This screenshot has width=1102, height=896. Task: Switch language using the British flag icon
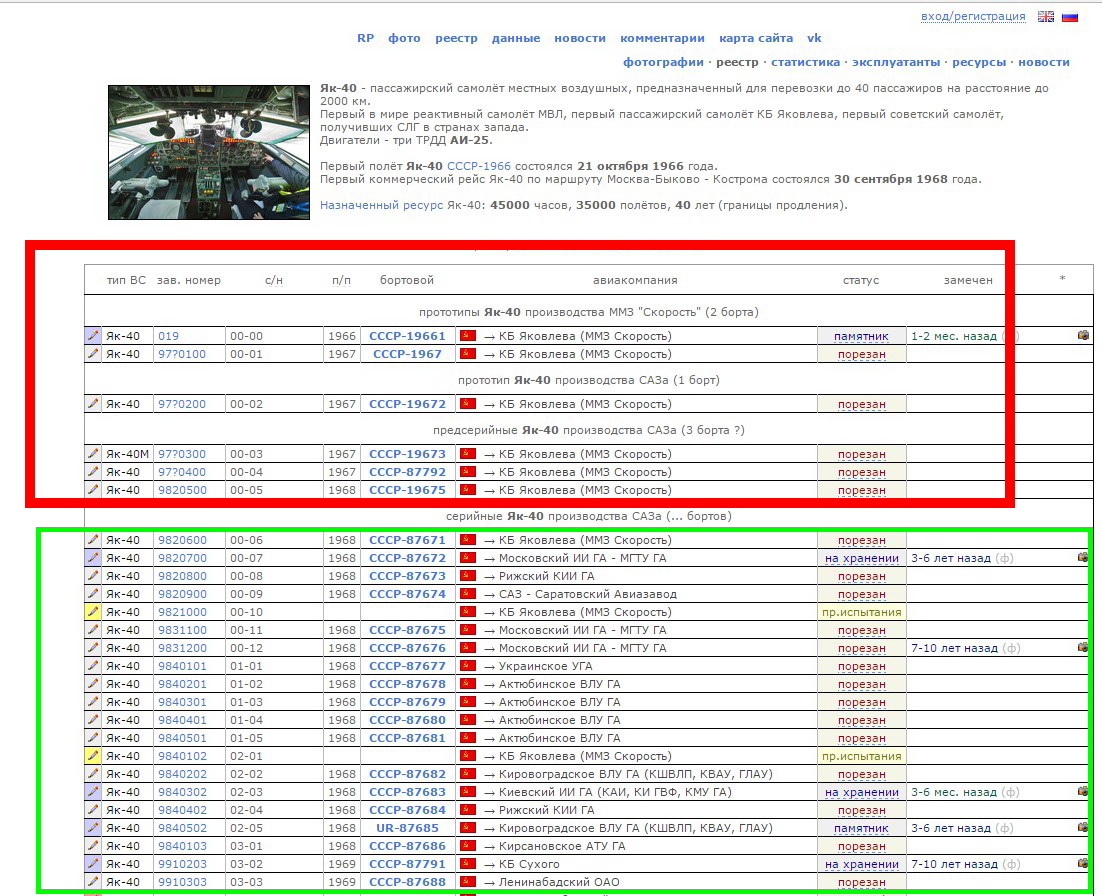click(1046, 16)
